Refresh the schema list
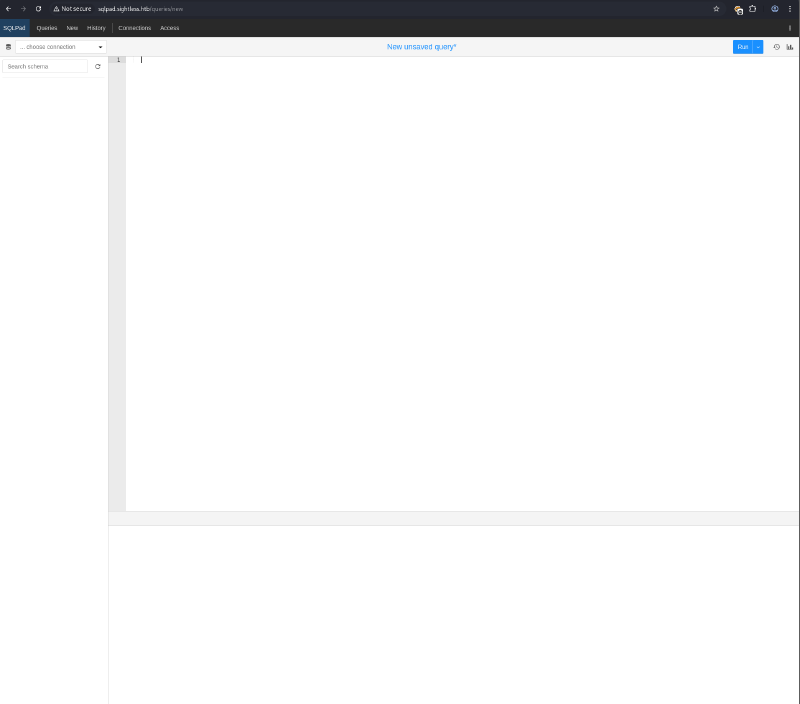This screenshot has height=704, width=800. tap(97, 66)
